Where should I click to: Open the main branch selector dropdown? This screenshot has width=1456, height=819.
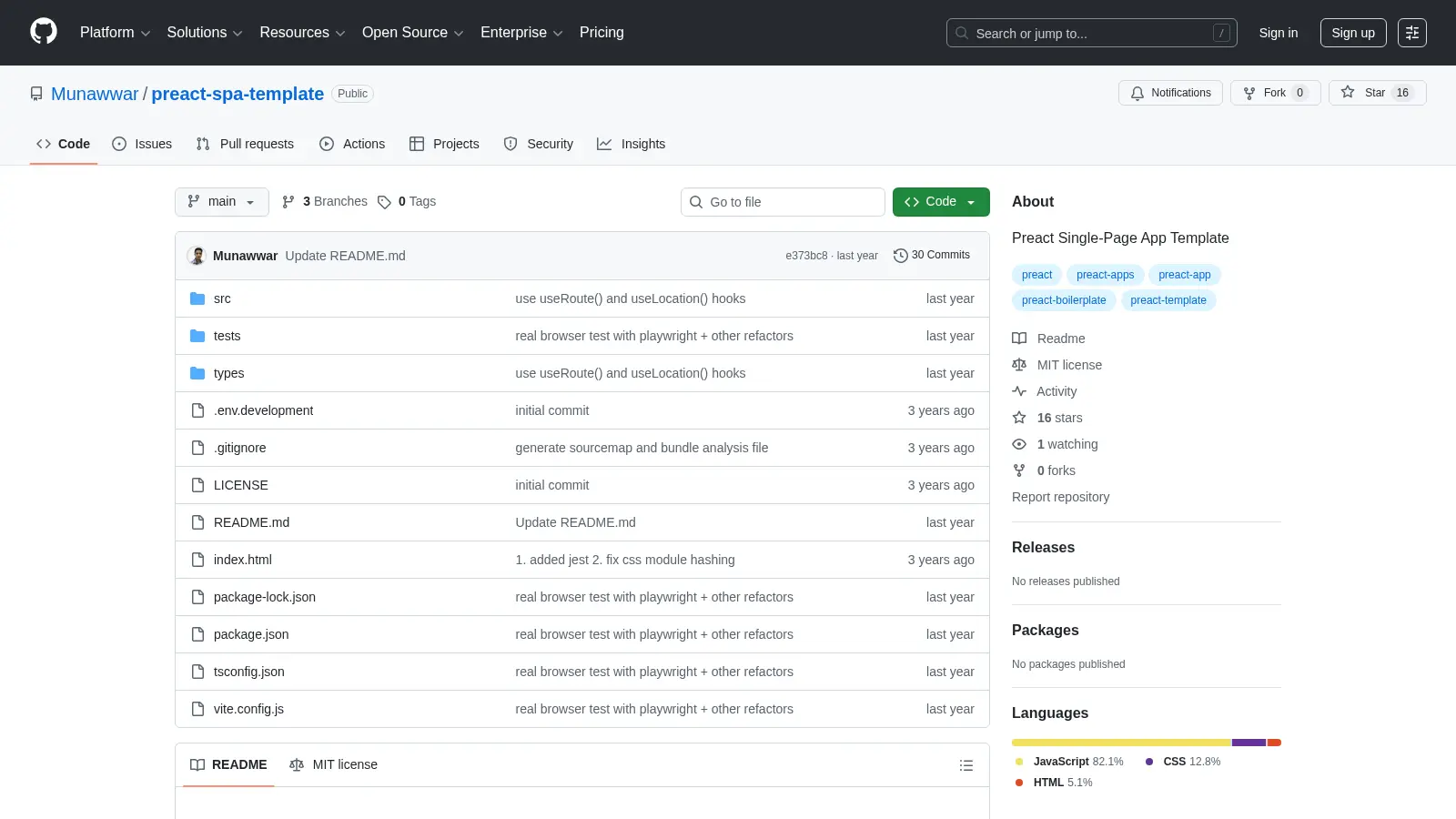[x=222, y=202]
